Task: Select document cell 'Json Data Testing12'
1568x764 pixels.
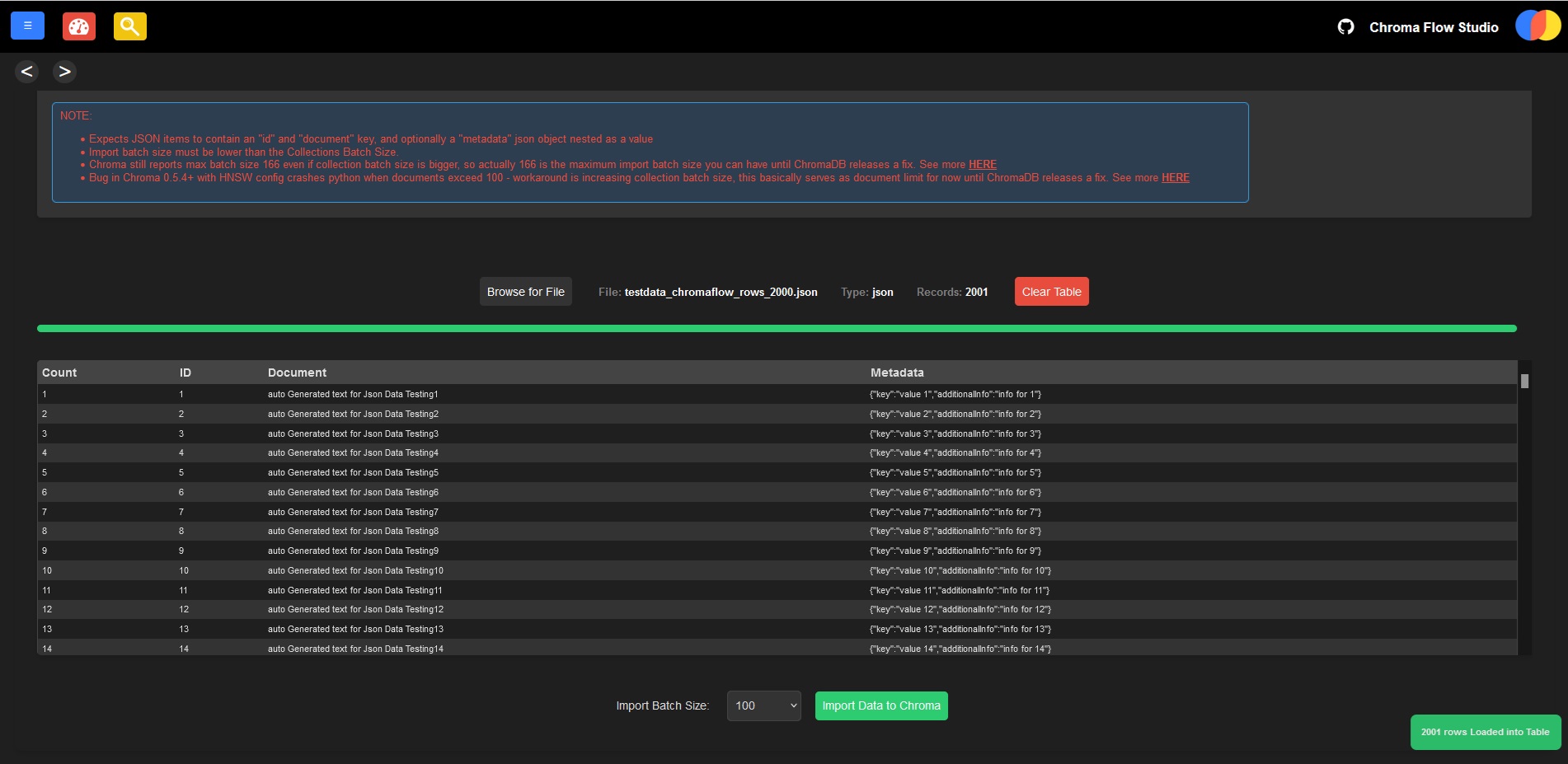Action: [x=355, y=610]
